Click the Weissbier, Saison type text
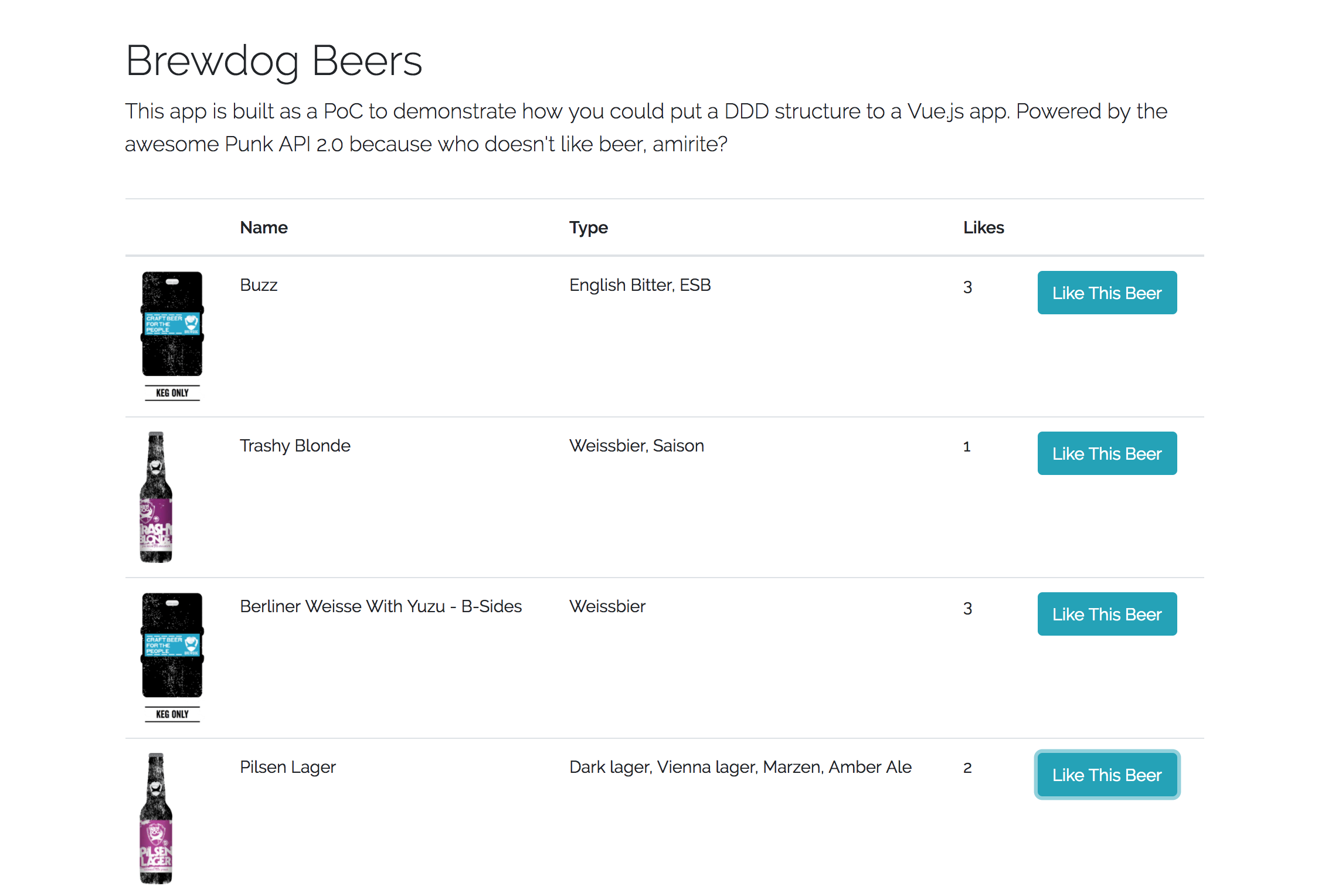The image size is (1325, 896). [636, 446]
